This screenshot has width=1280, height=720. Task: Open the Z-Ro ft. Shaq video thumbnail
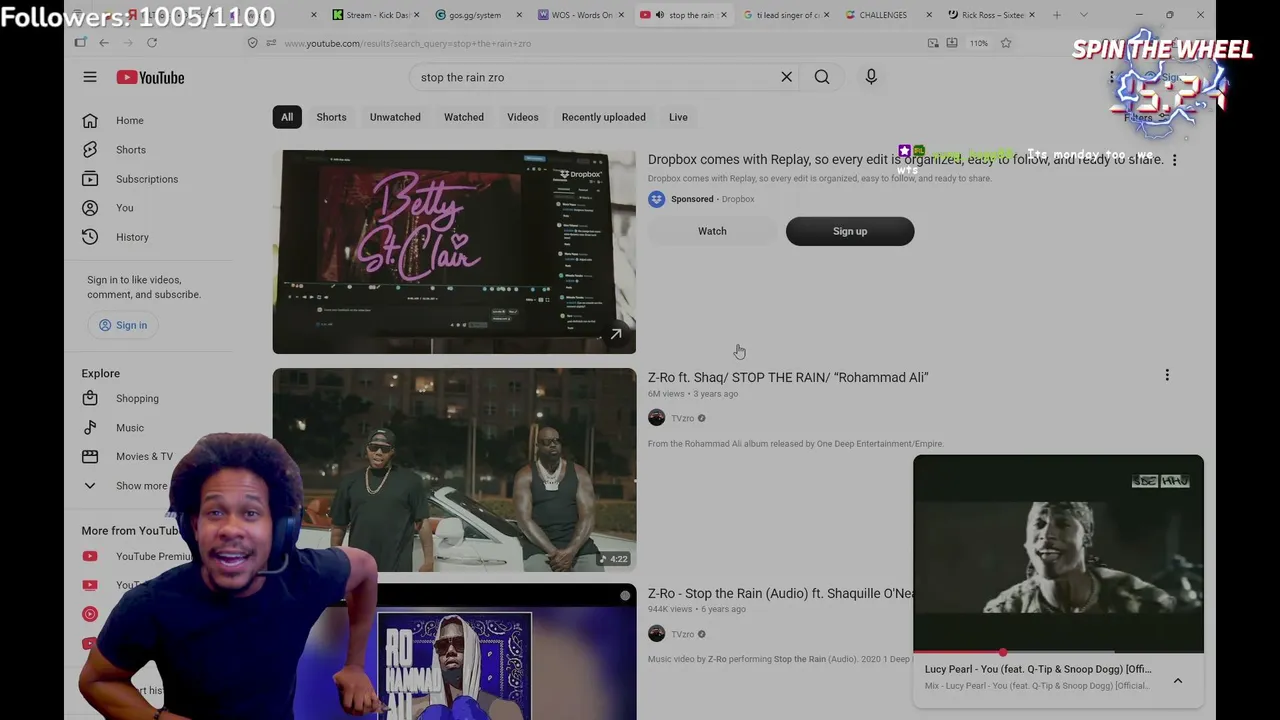tap(454, 470)
